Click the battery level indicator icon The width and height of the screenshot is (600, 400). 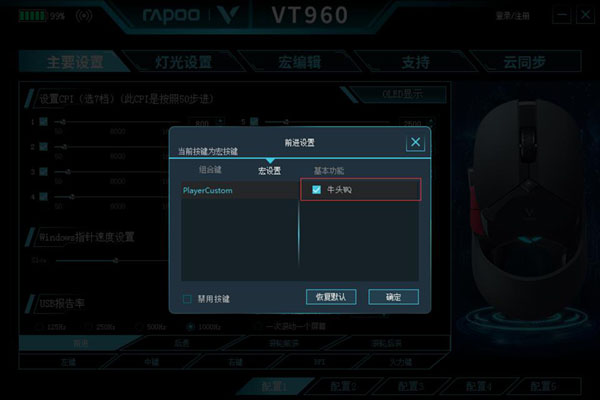[33, 16]
